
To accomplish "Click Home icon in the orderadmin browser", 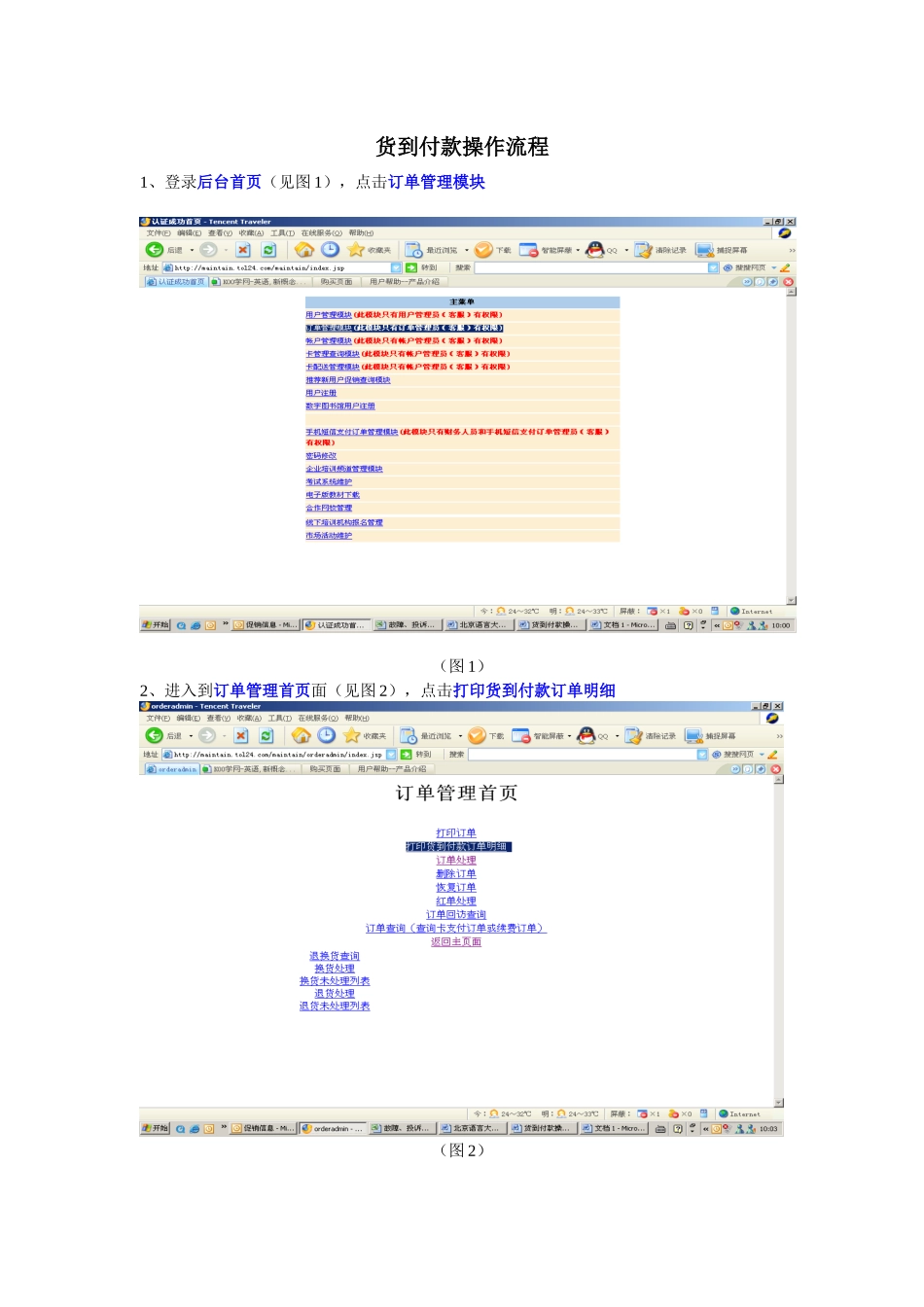I will click(x=302, y=735).
